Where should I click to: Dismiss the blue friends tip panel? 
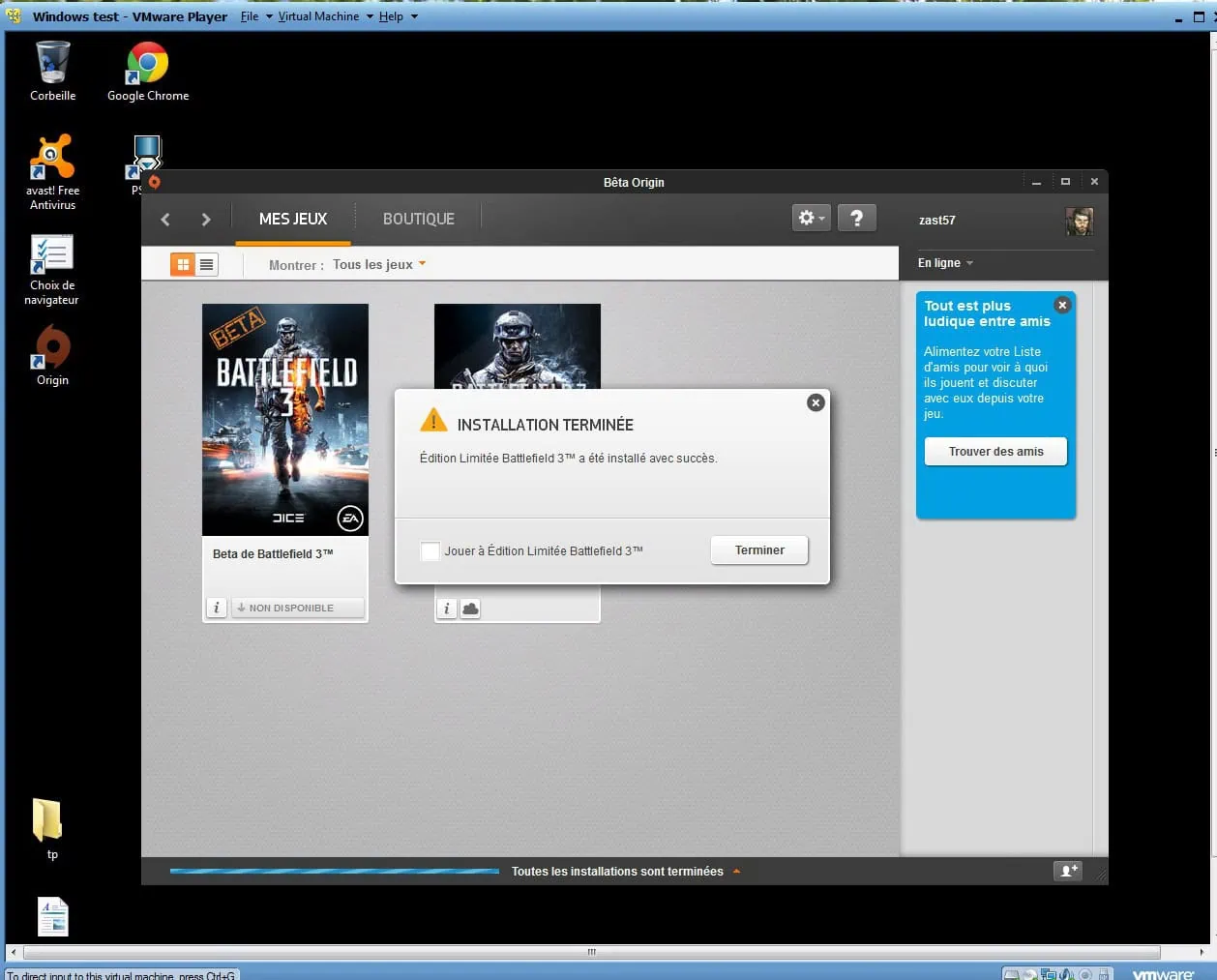(1062, 305)
